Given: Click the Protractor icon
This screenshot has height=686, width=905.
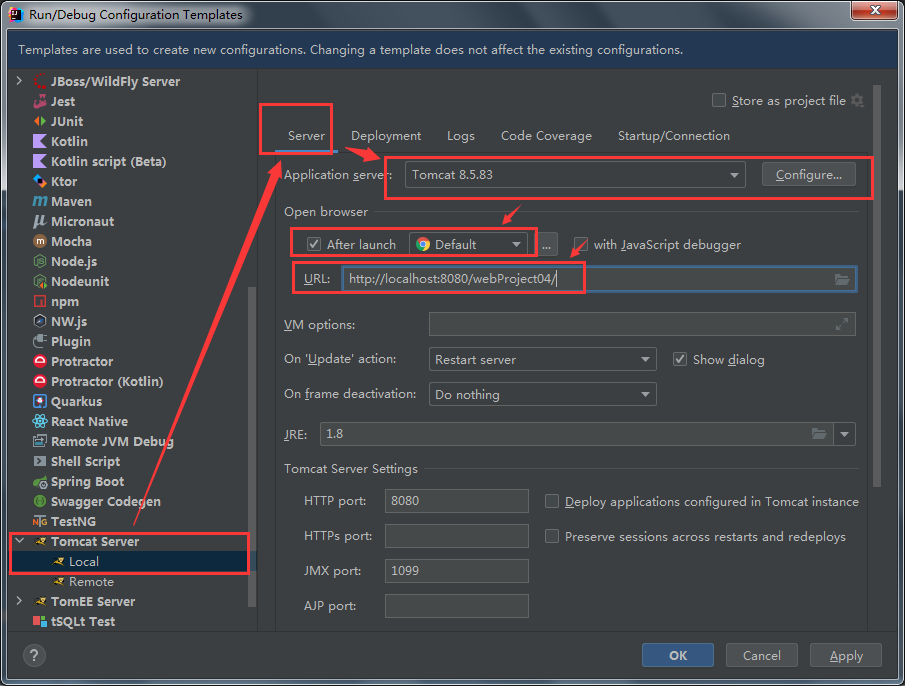Looking at the screenshot, I should click(x=40, y=361).
